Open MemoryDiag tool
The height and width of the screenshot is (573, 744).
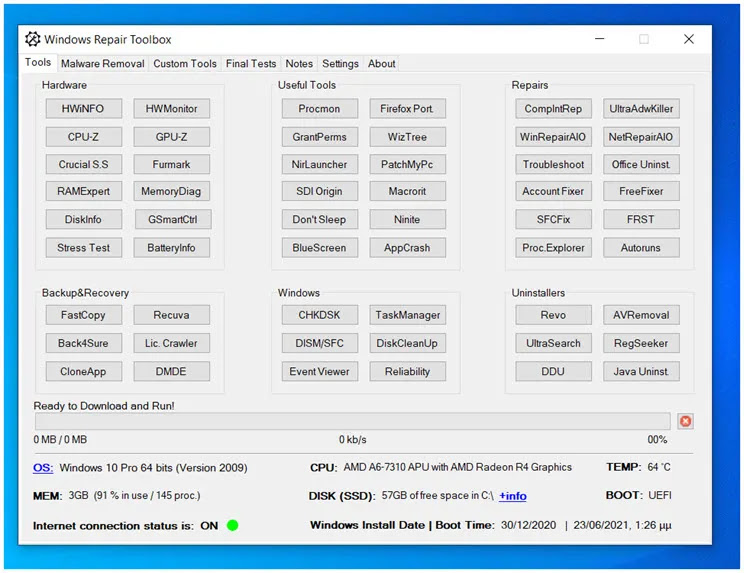pyautogui.click(x=171, y=191)
